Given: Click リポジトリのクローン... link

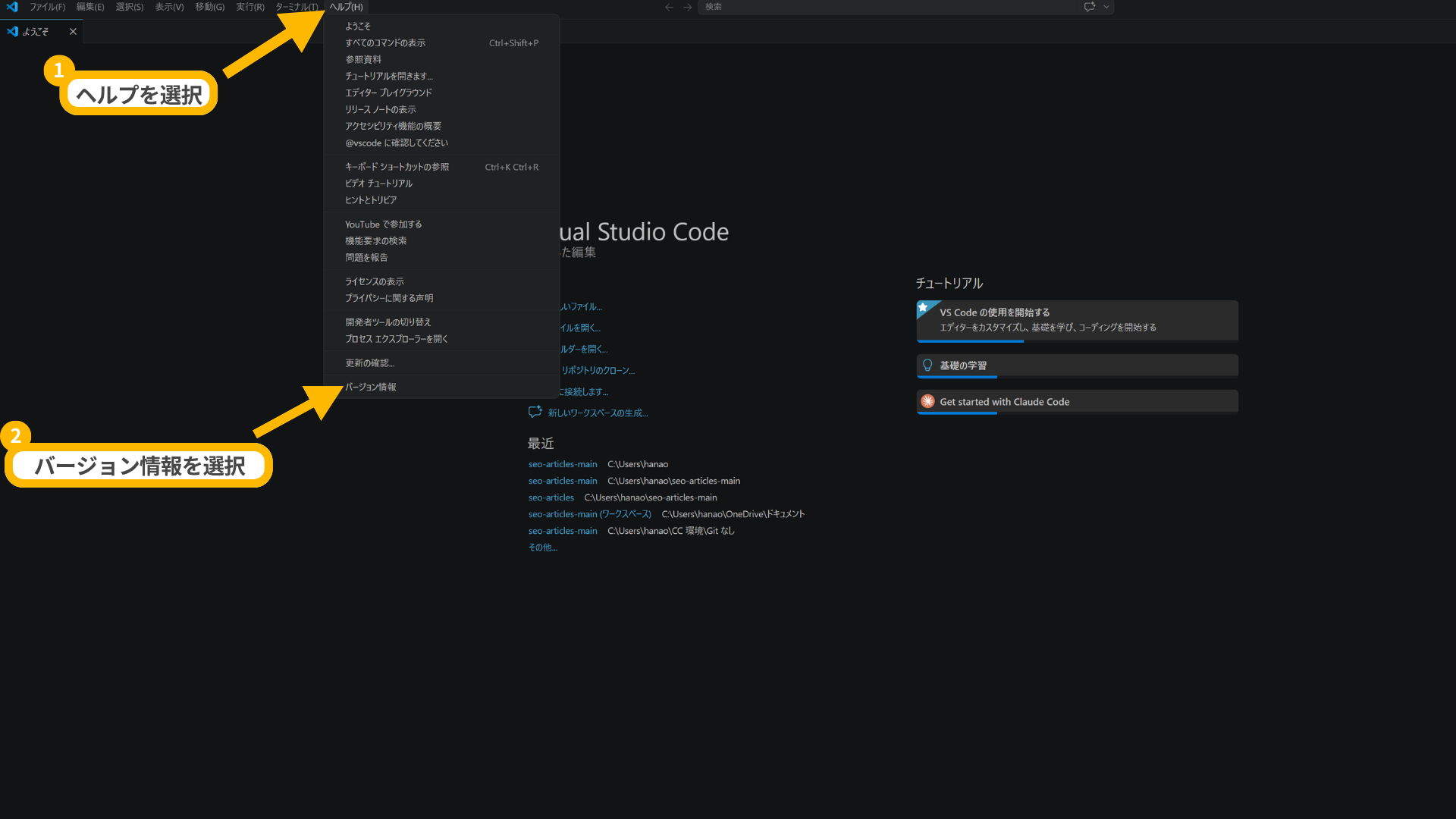Looking at the screenshot, I should pos(598,371).
